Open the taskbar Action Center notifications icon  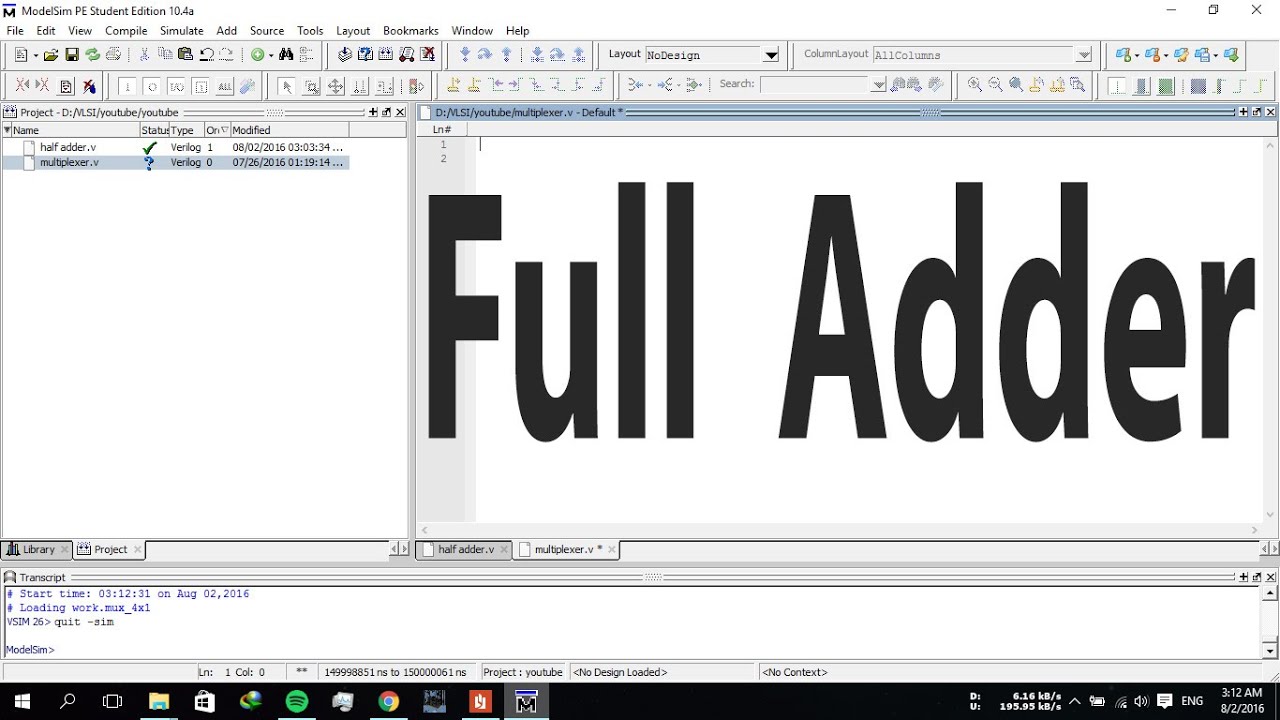[1164, 702]
